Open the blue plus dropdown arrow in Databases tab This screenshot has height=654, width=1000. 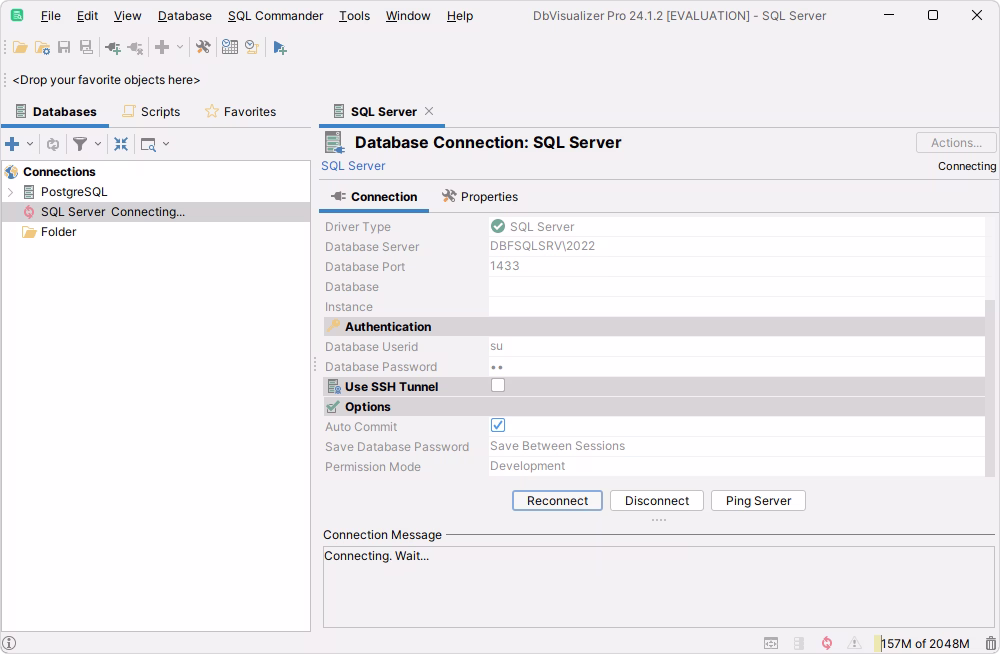[x=29, y=144]
